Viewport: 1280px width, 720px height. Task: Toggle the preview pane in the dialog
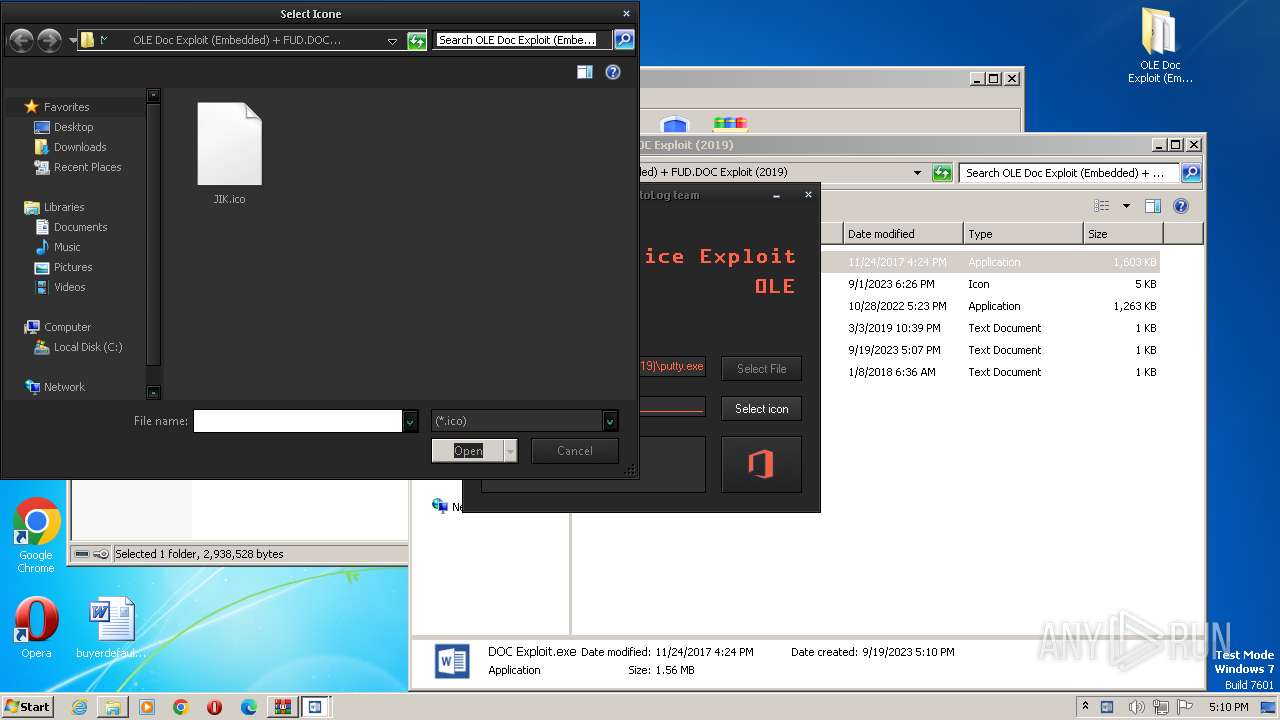point(585,72)
